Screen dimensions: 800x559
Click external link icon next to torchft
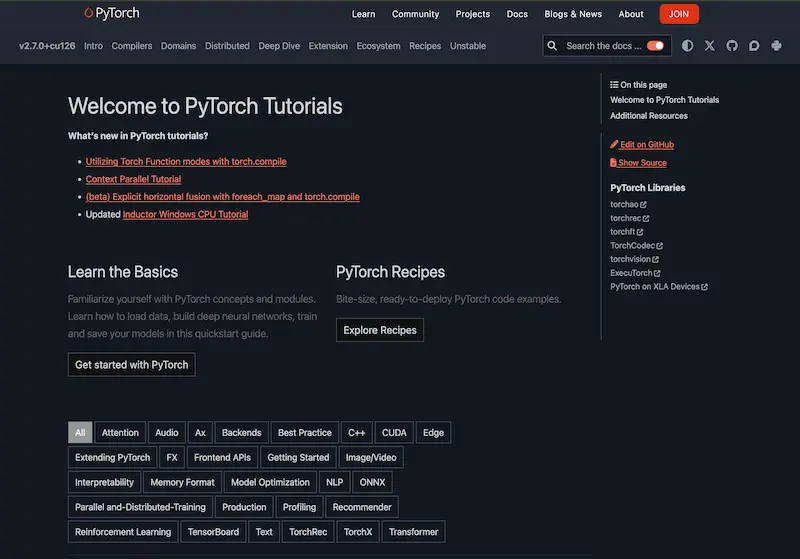[x=640, y=232]
